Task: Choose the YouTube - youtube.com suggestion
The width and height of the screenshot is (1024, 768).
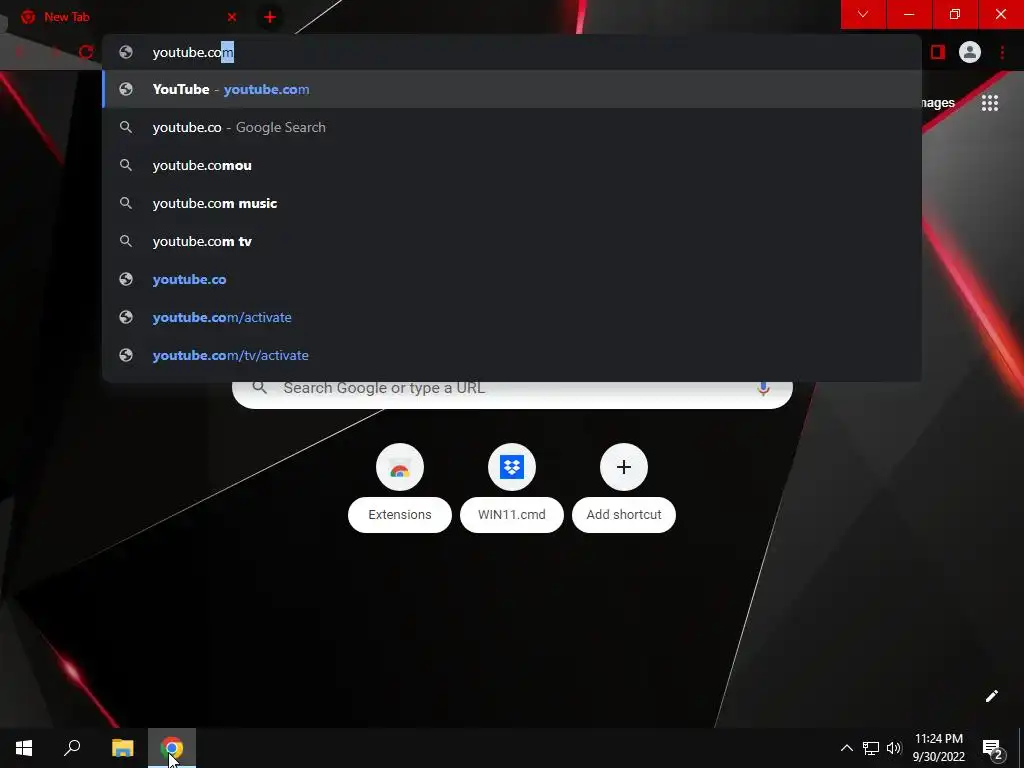Action: pyautogui.click(x=511, y=89)
